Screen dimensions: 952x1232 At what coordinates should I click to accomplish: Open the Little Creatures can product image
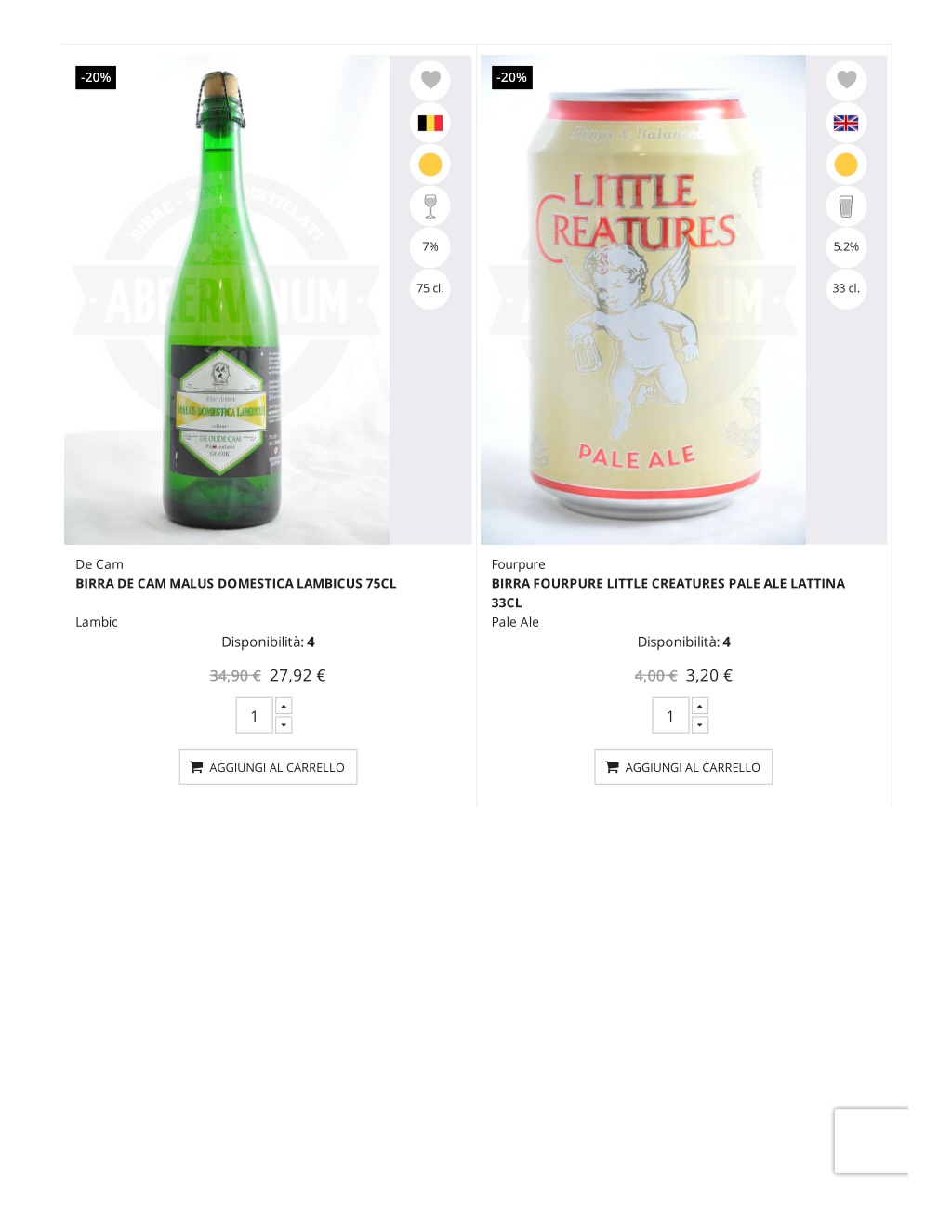pyautogui.click(x=643, y=299)
